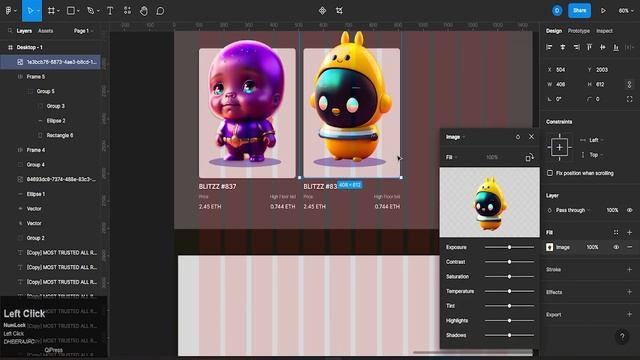Select the Comment tool

(160, 11)
